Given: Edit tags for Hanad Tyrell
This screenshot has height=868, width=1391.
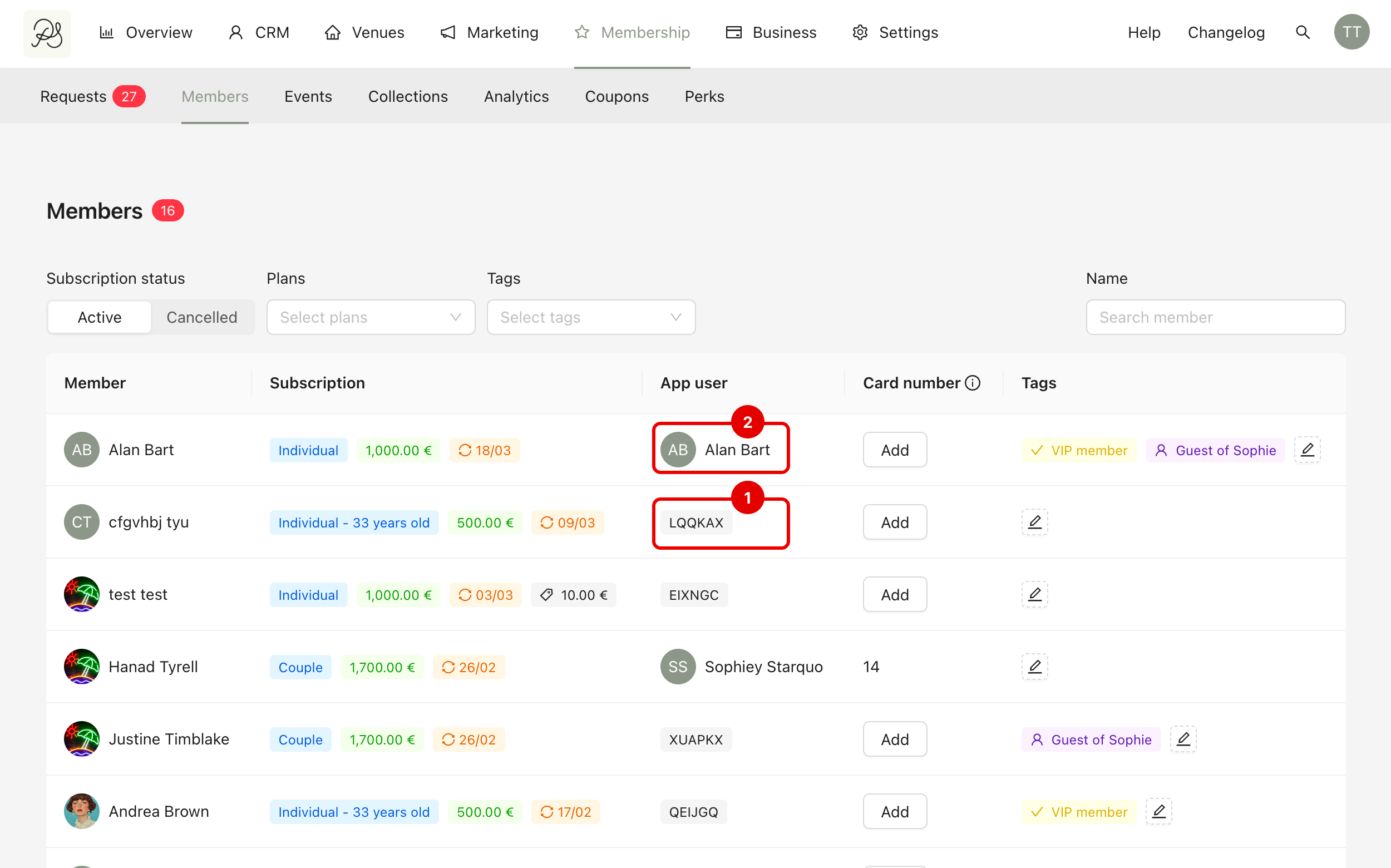Looking at the screenshot, I should 1034,667.
